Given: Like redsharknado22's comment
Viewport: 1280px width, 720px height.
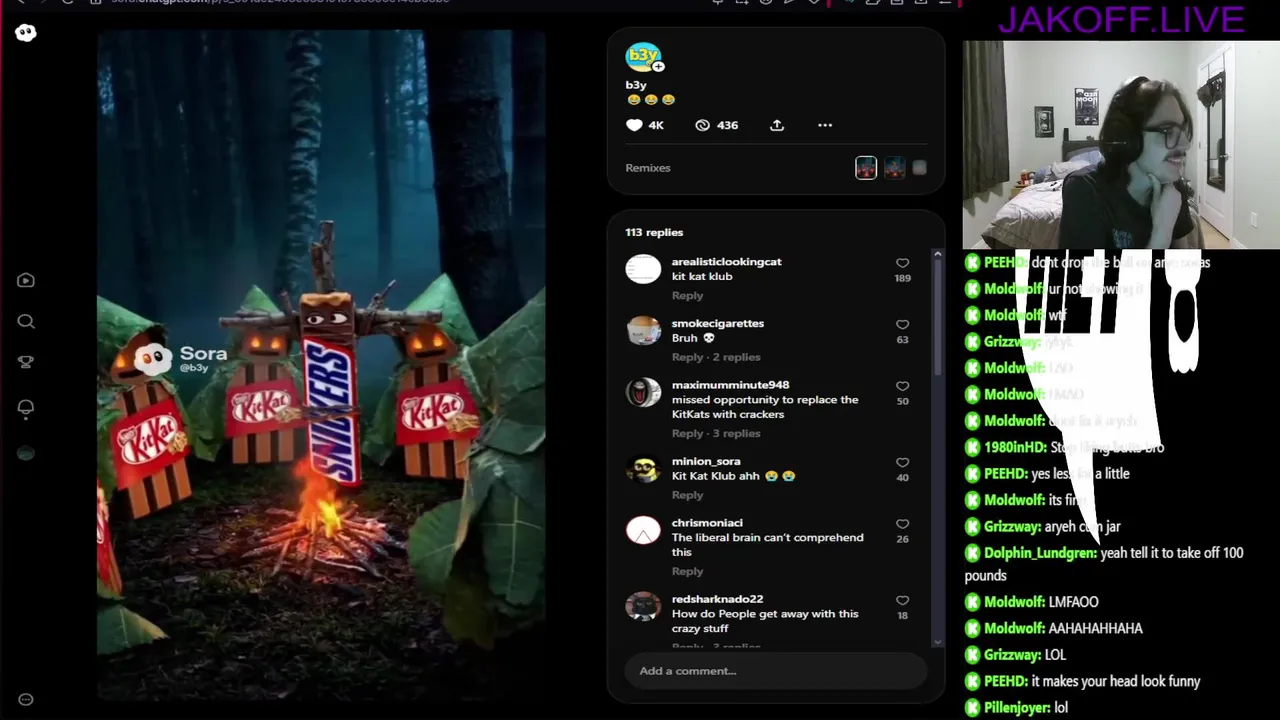Looking at the screenshot, I should coord(902,601).
